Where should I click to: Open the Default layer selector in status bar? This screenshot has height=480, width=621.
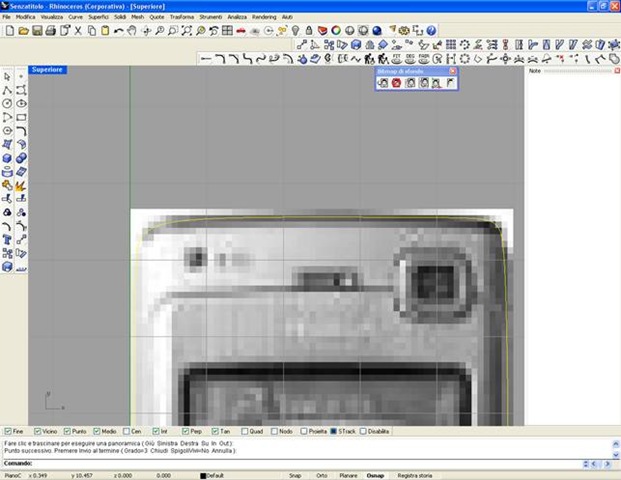pos(222,475)
